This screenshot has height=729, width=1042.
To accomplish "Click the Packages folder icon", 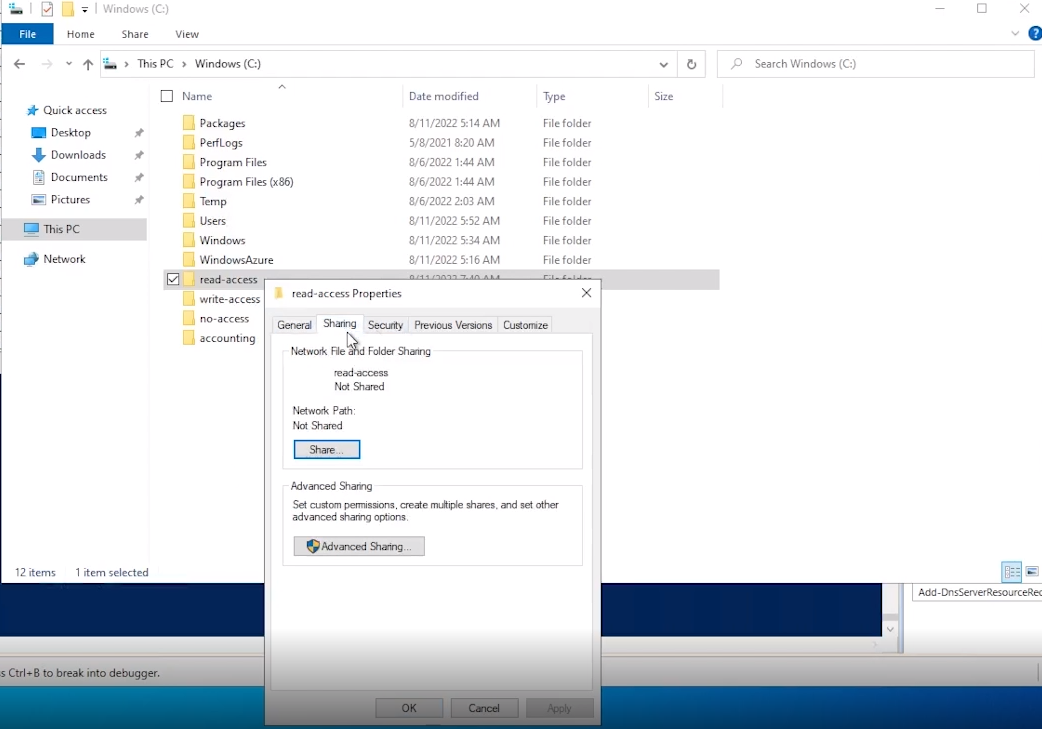I will [189, 123].
